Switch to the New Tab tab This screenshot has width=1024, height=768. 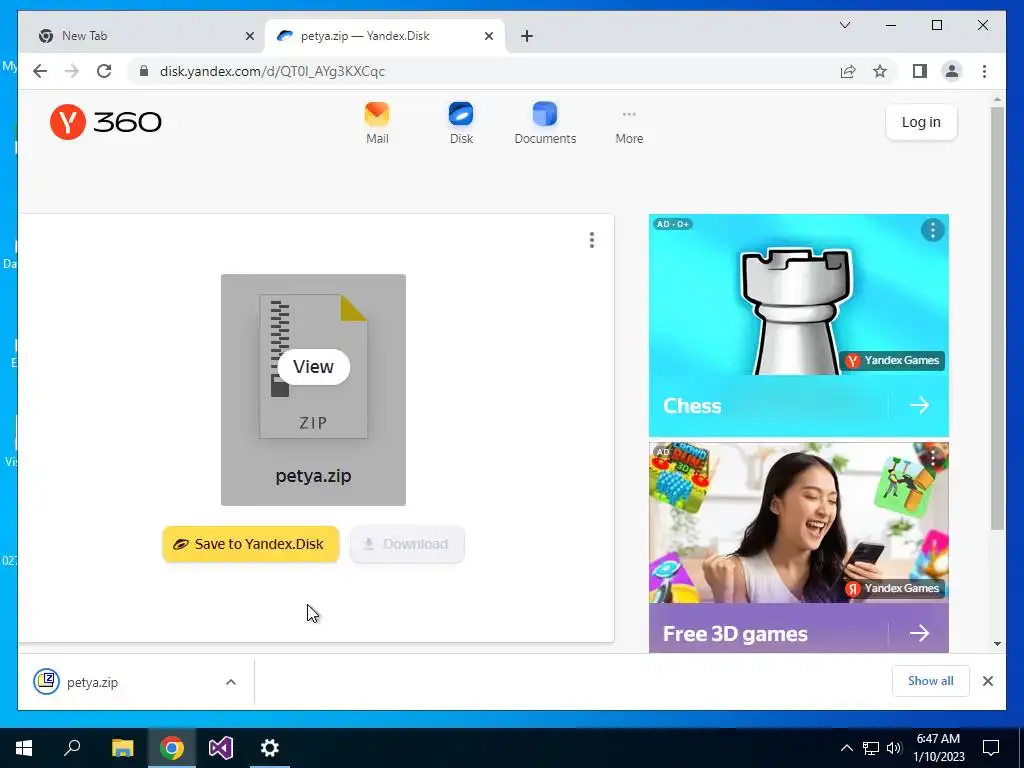pos(146,36)
